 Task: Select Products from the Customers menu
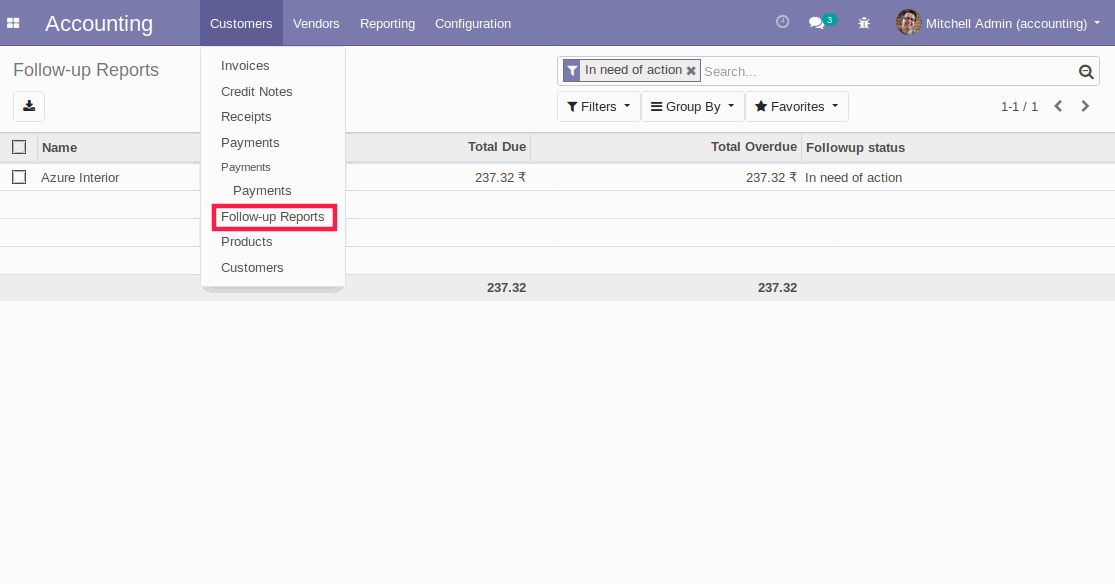click(247, 242)
